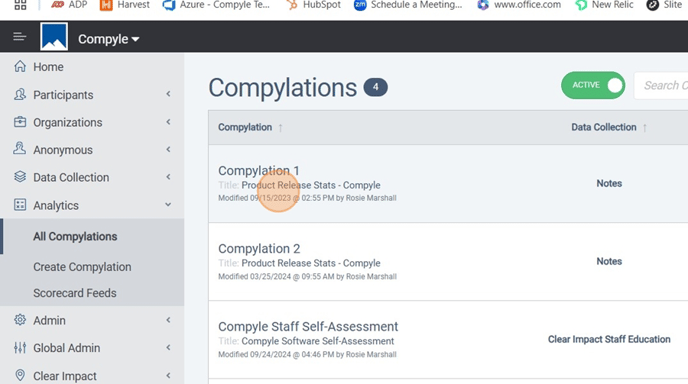Screen dimensions: 688x384
Task: Click the Home house icon
Action: point(20,66)
